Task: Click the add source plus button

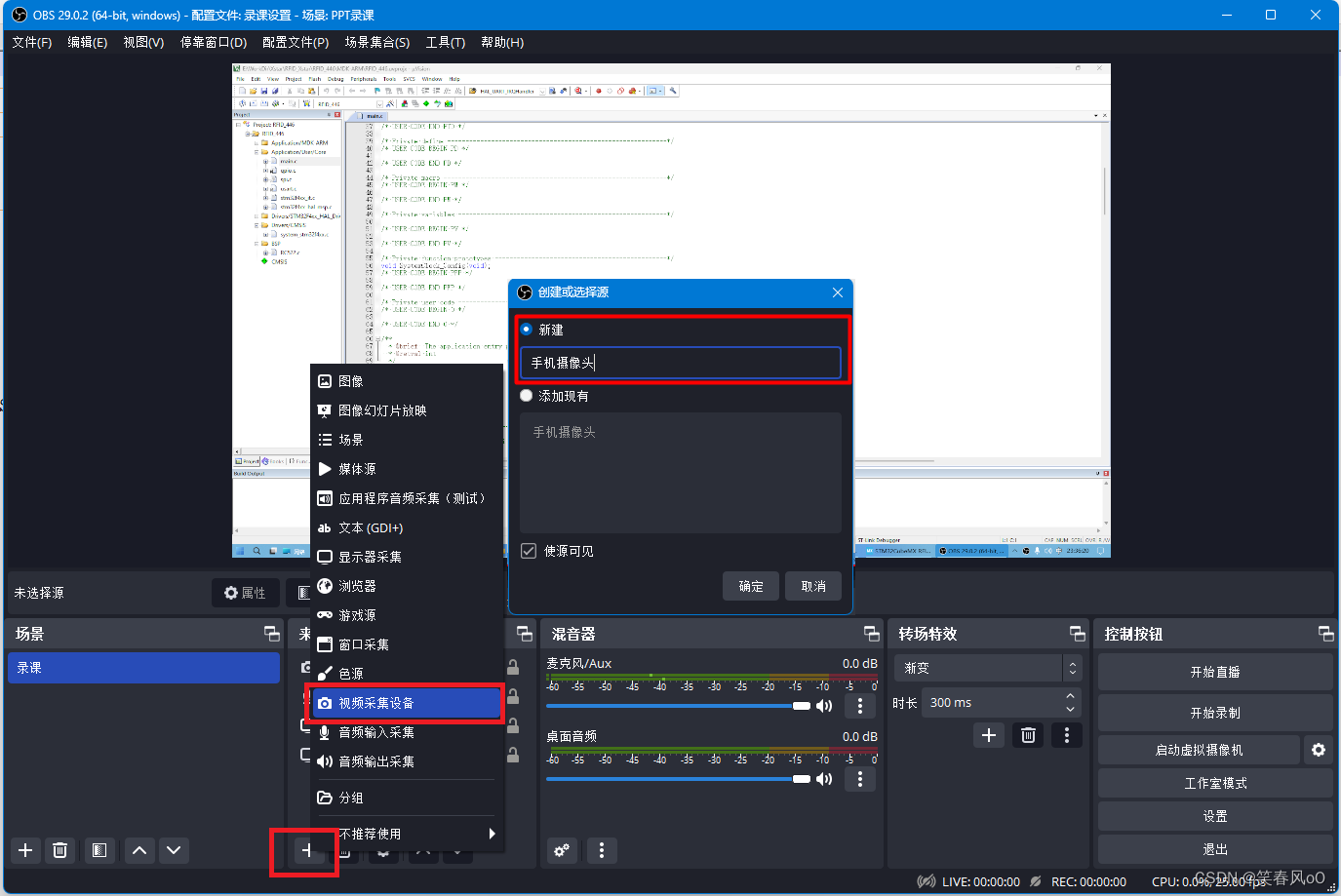Action: pos(306,850)
